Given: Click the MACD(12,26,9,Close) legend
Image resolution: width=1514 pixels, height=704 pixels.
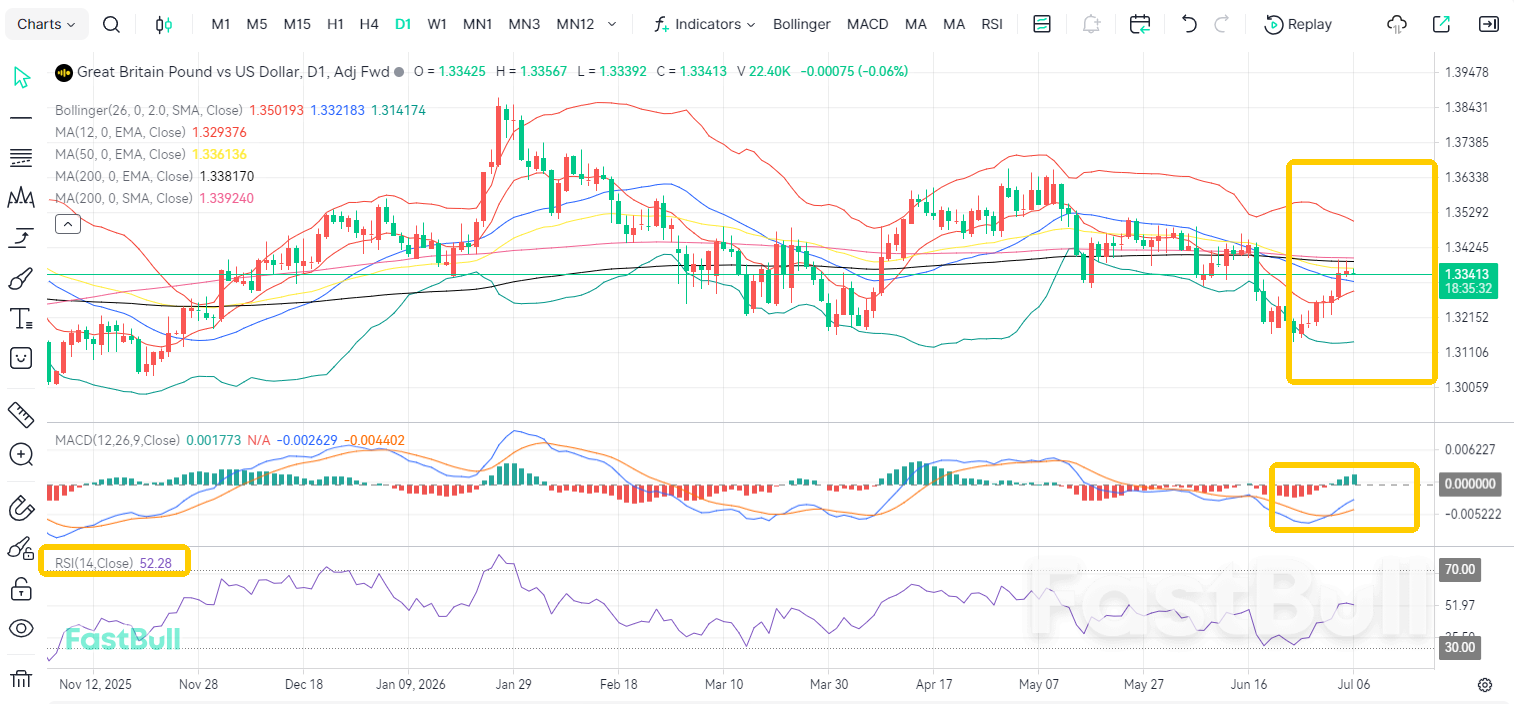Looking at the screenshot, I should [x=118, y=440].
